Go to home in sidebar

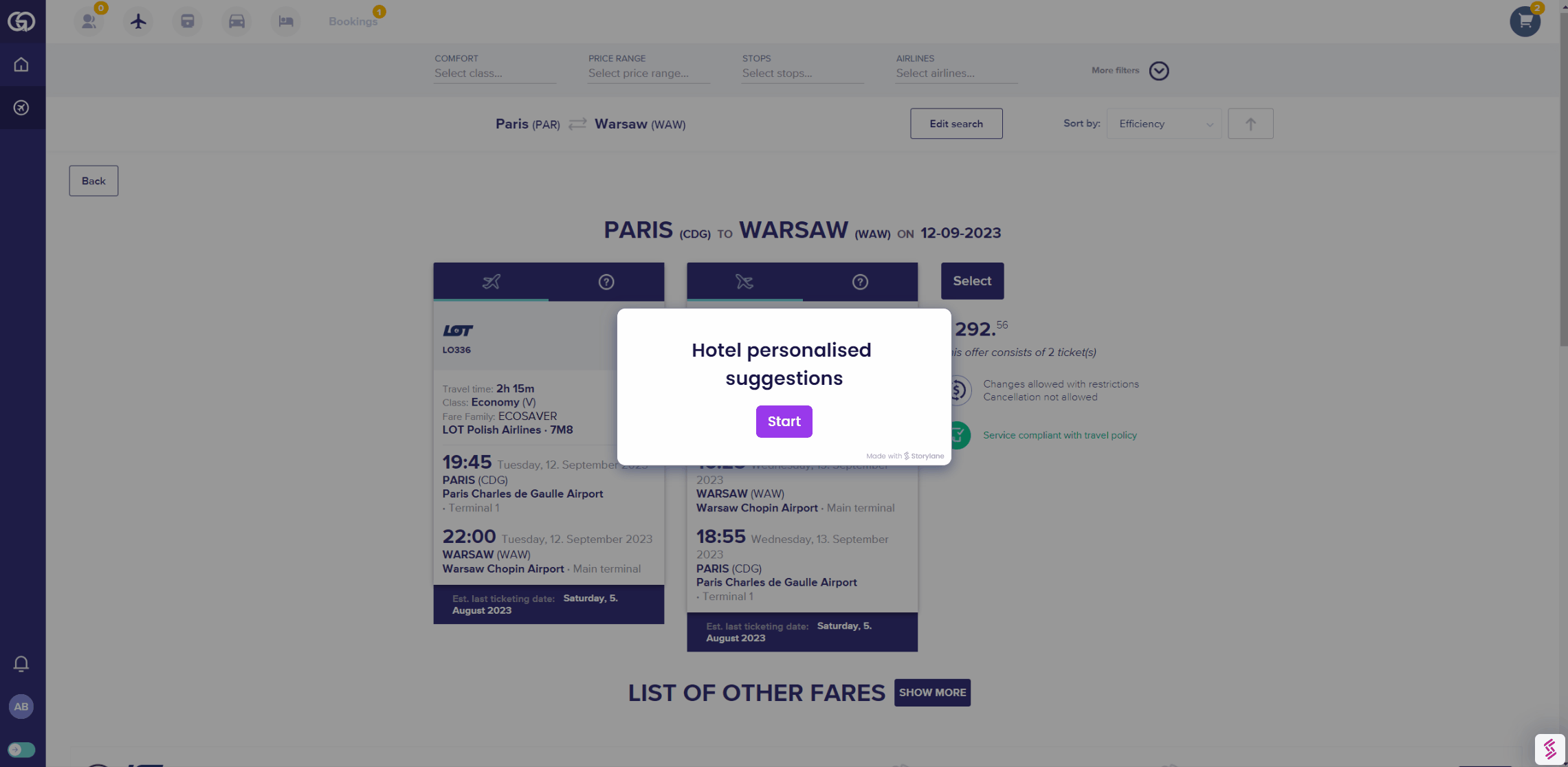pos(21,65)
